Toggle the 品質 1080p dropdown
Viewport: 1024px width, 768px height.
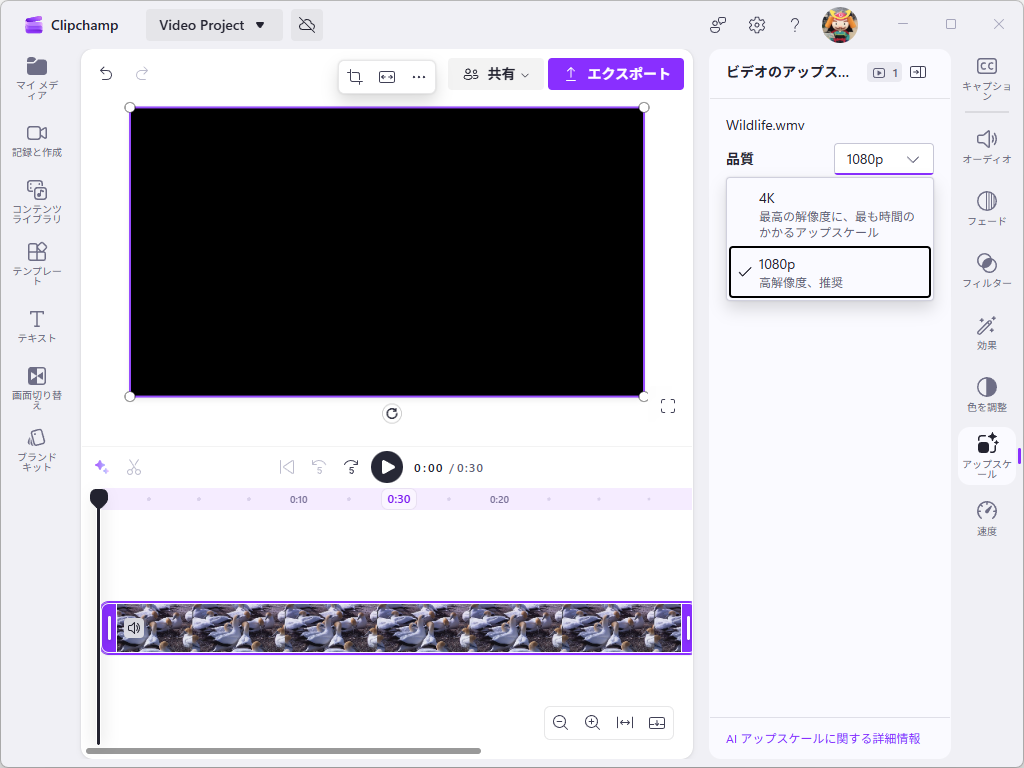coord(884,159)
